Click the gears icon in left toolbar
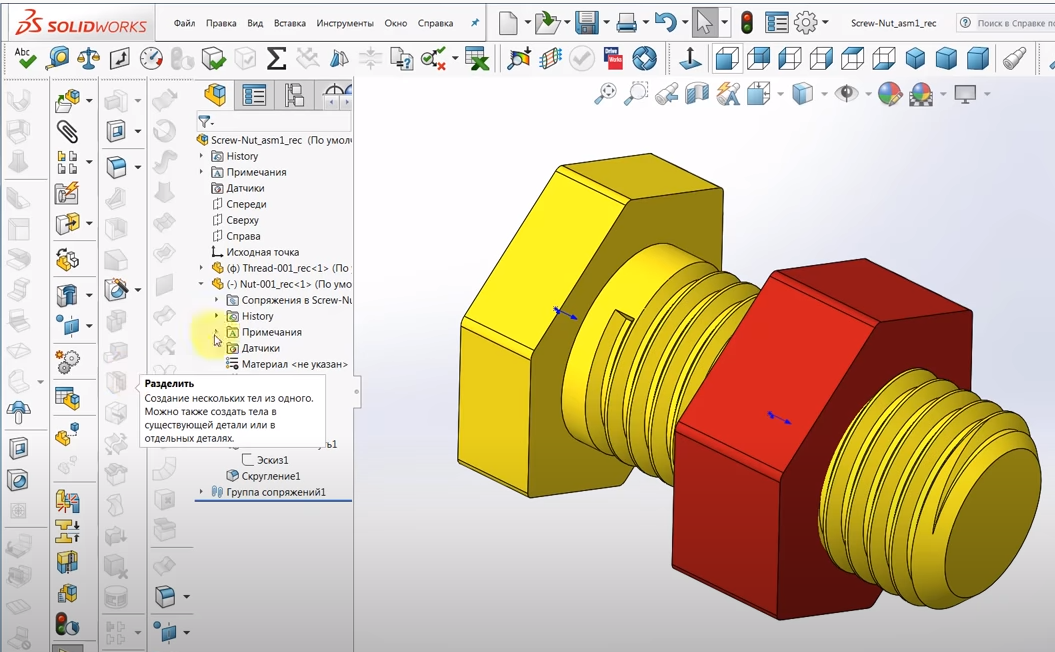 (67, 362)
